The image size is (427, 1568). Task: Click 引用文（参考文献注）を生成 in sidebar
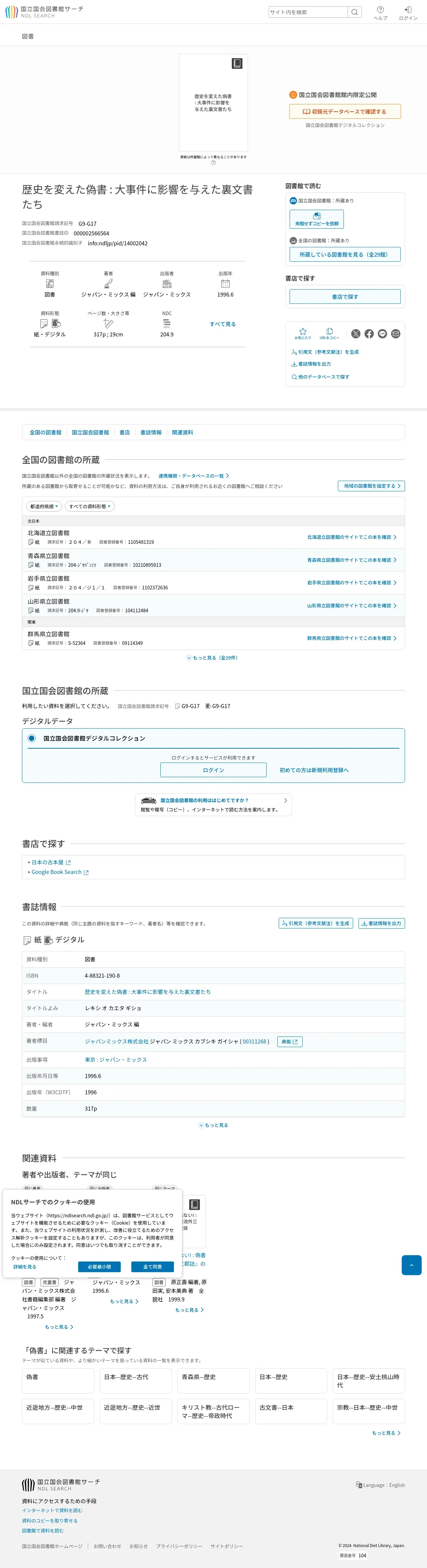click(x=325, y=352)
